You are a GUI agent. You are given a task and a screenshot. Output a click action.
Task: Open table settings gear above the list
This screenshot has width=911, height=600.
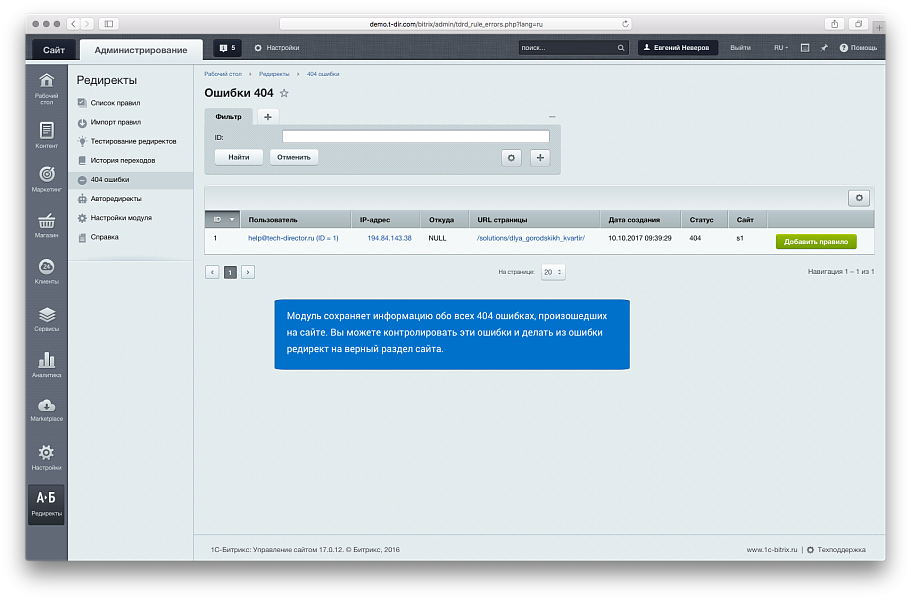[x=858, y=198]
